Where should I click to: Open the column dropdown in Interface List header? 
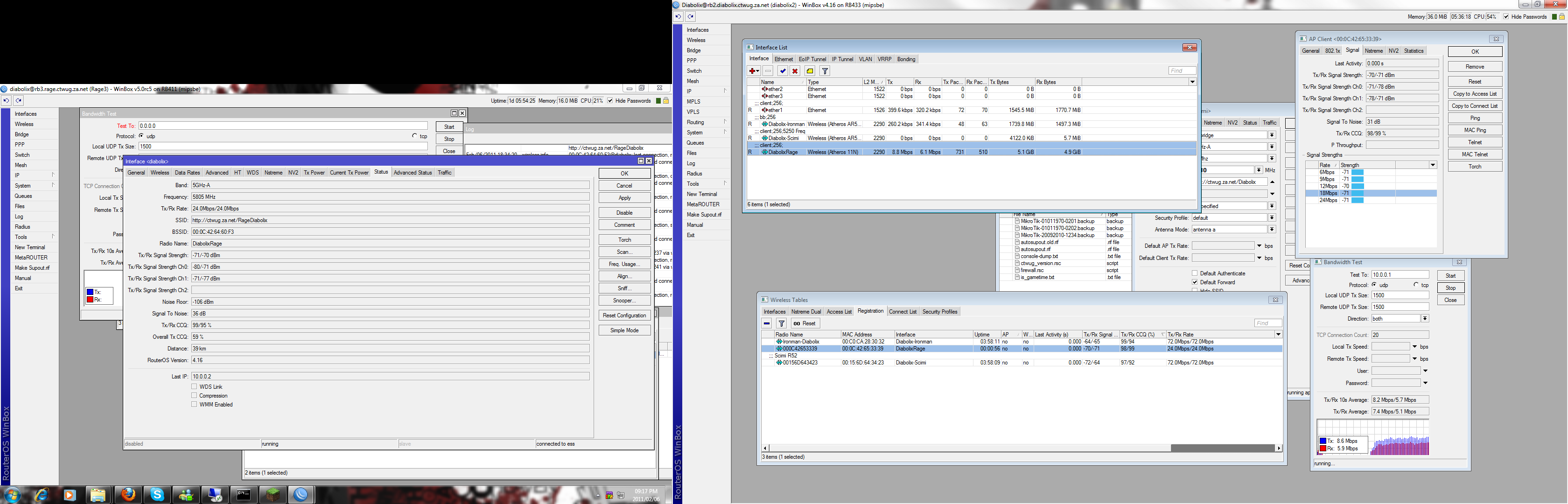[x=1192, y=82]
